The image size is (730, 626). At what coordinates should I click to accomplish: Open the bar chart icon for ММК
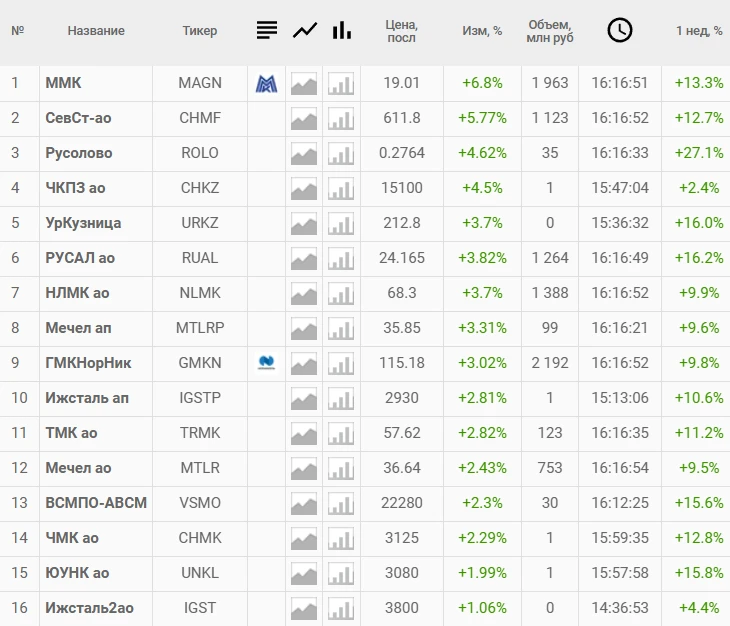[341, 84]
